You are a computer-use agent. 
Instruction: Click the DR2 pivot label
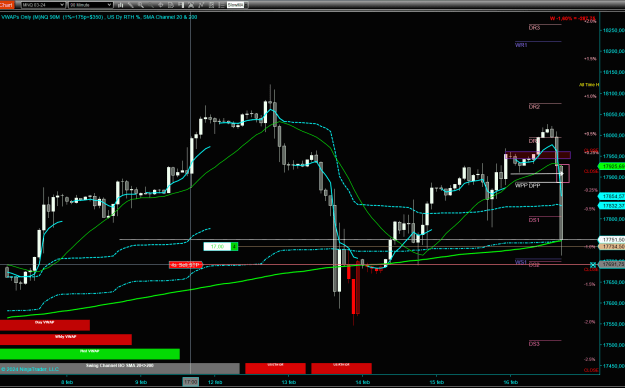tap(535, 107)
